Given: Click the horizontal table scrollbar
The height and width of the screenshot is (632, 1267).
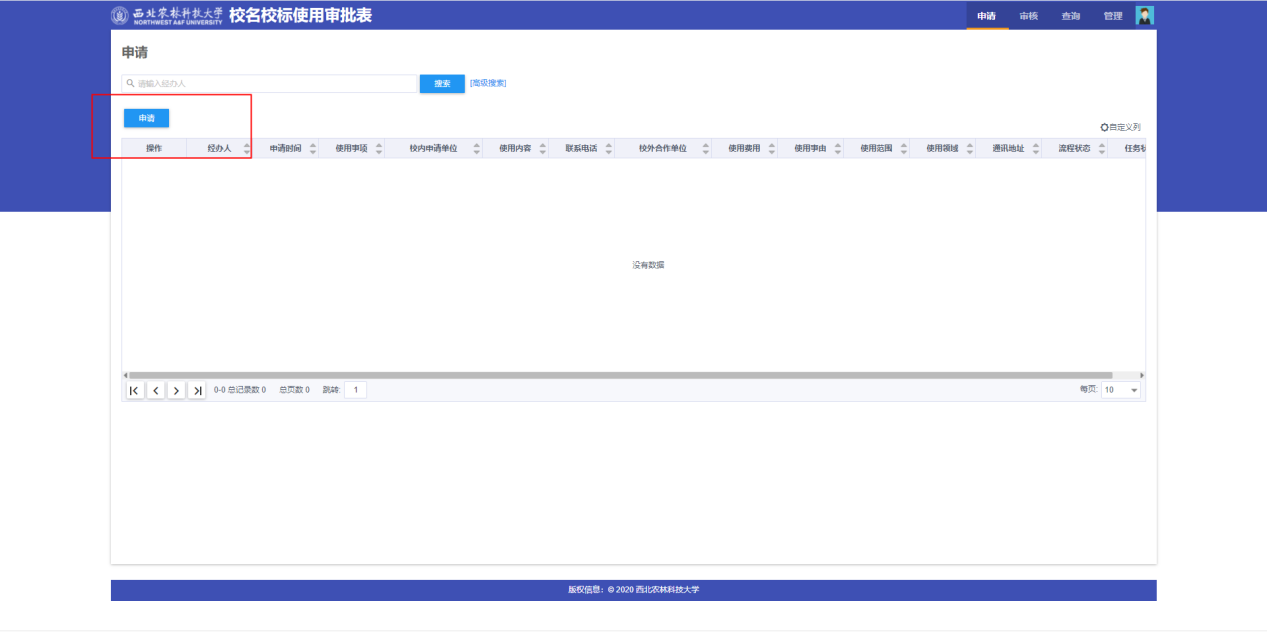Looking at the screenshot, I should pyautogui.click(x=620, y=375).
